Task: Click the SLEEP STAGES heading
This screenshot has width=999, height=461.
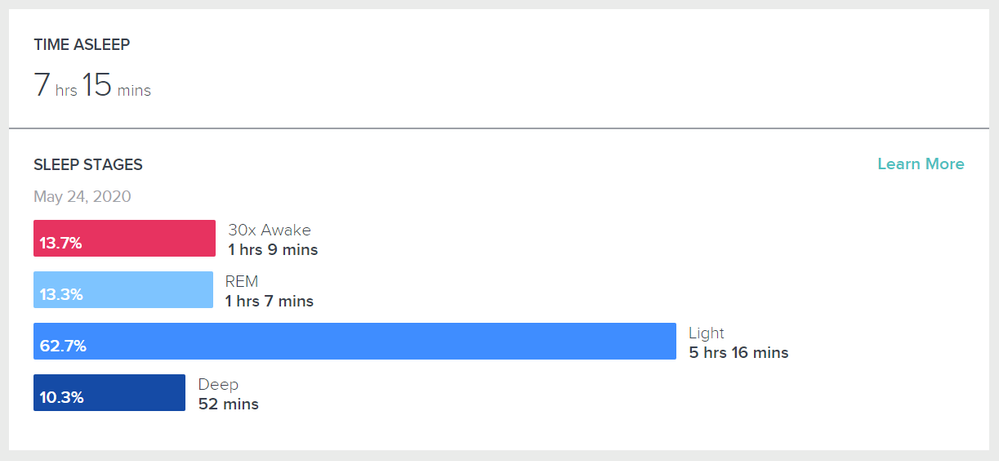Action: coord(88,165)
